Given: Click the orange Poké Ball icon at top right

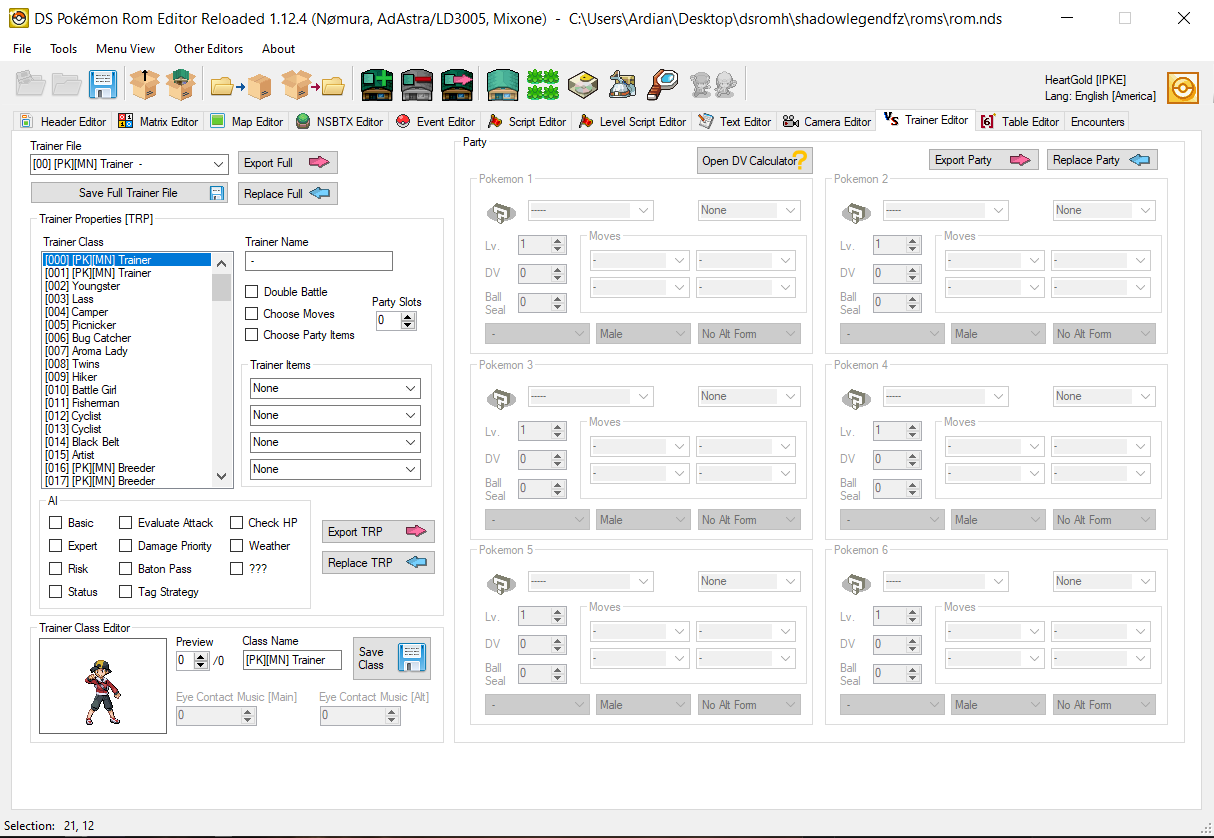Looking at the screenshot, I should [x=1183, y=87].
